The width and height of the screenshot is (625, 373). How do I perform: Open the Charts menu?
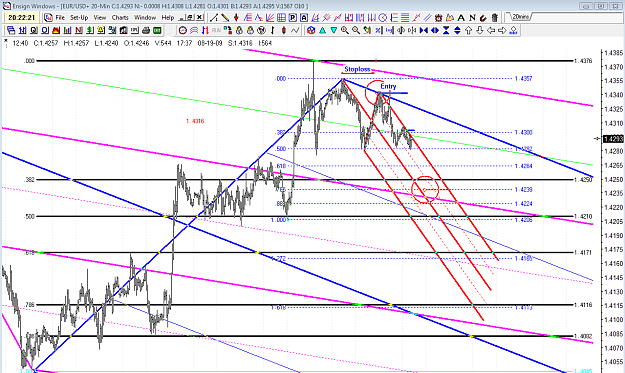click(x=120, y=18)
